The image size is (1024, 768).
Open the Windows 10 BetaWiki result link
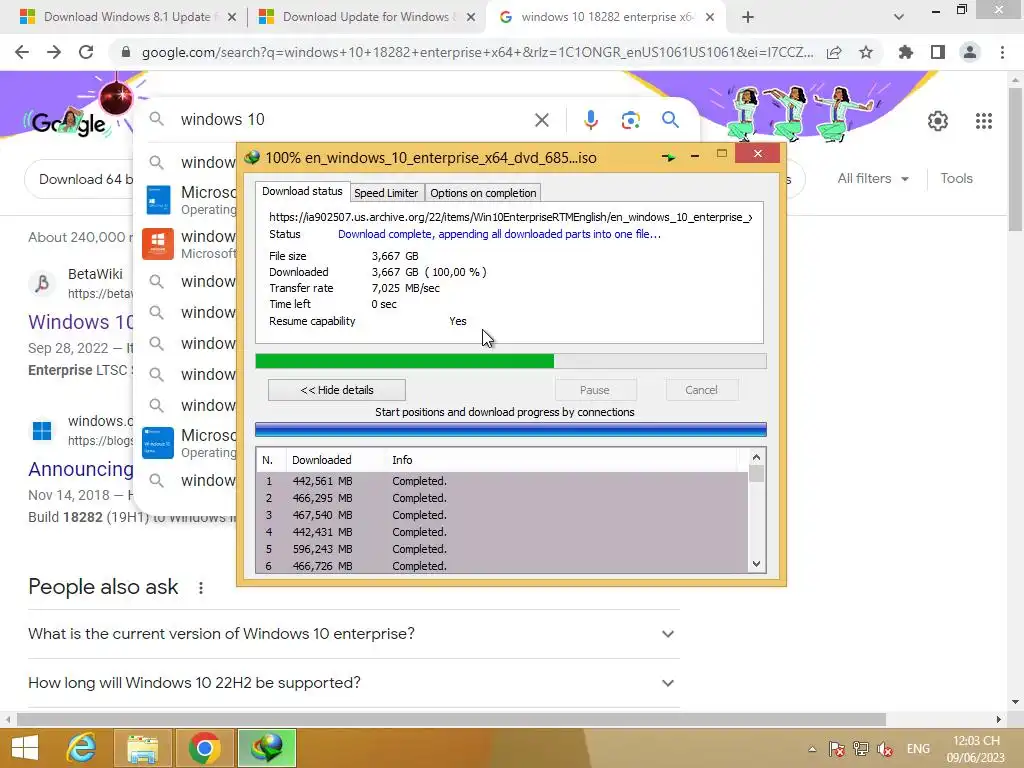tap(81, 322)
